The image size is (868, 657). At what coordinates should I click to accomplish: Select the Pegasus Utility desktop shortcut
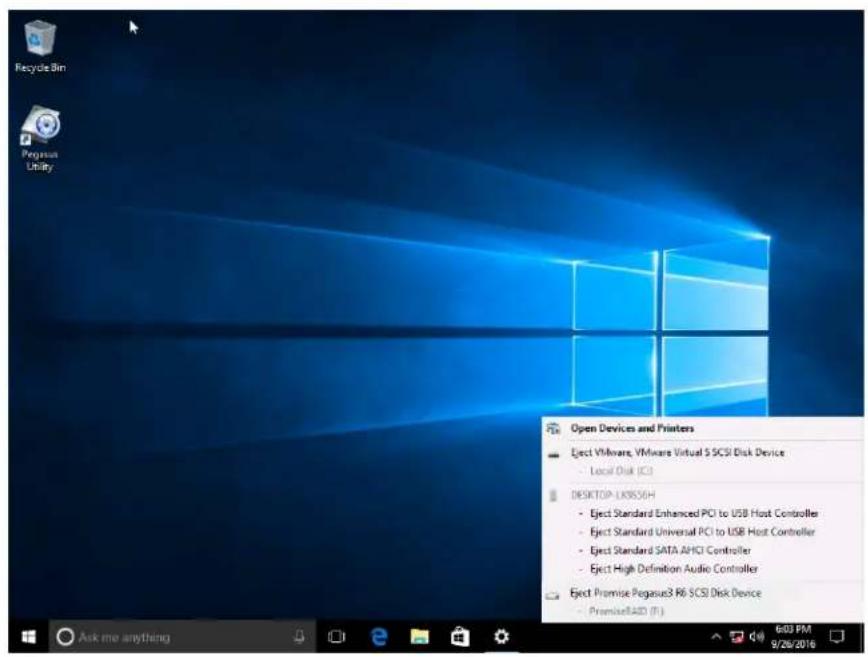(x=40, y=139)
